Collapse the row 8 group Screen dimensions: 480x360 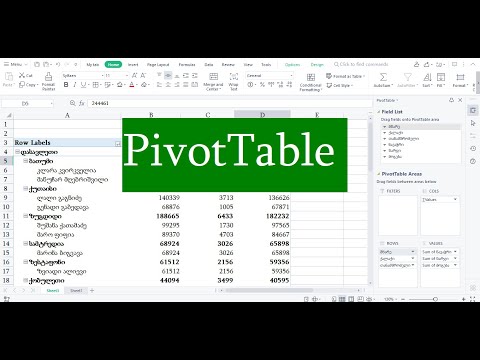pyautogui.click(x=25, y=188)
